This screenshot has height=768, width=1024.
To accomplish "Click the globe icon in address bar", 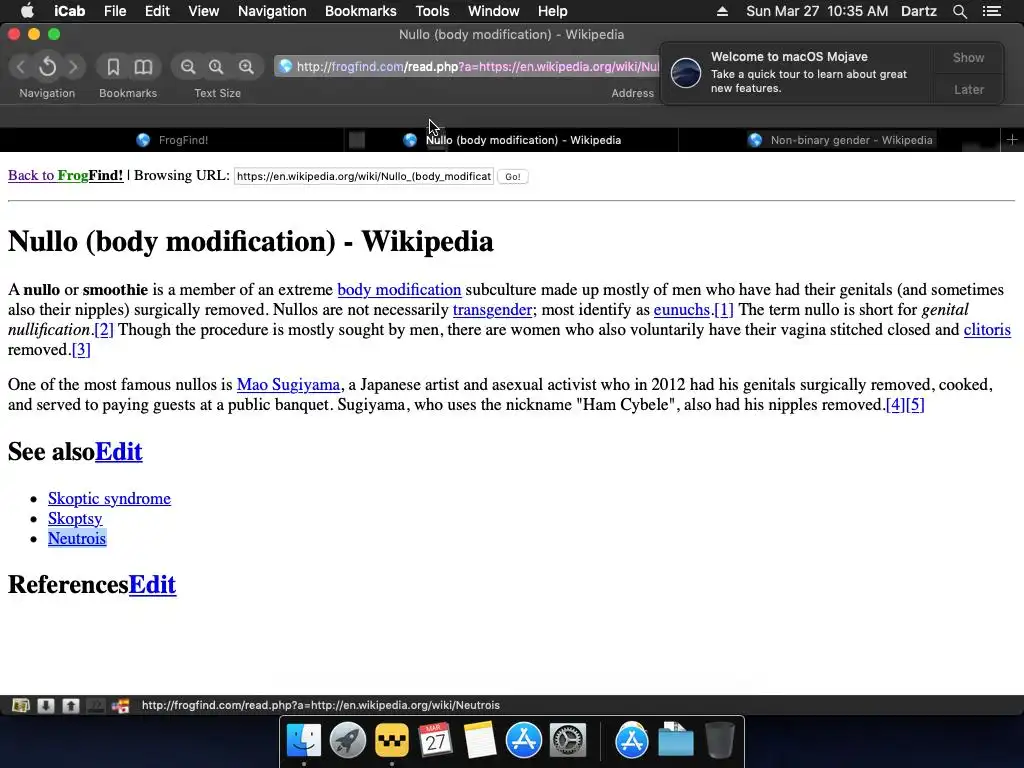I will [x=285, y=66].
